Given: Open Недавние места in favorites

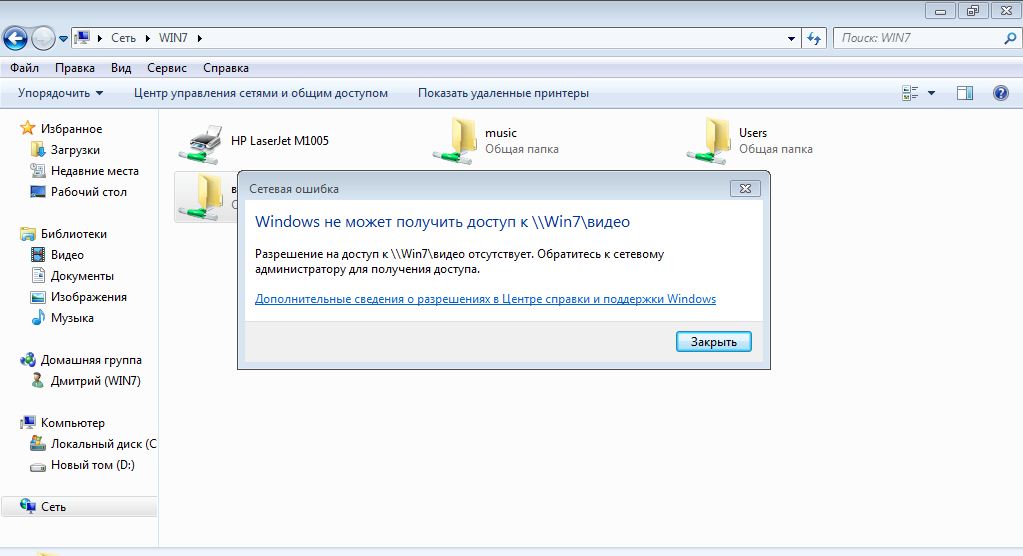Looking at the screenshot, I should coord(95,171).
